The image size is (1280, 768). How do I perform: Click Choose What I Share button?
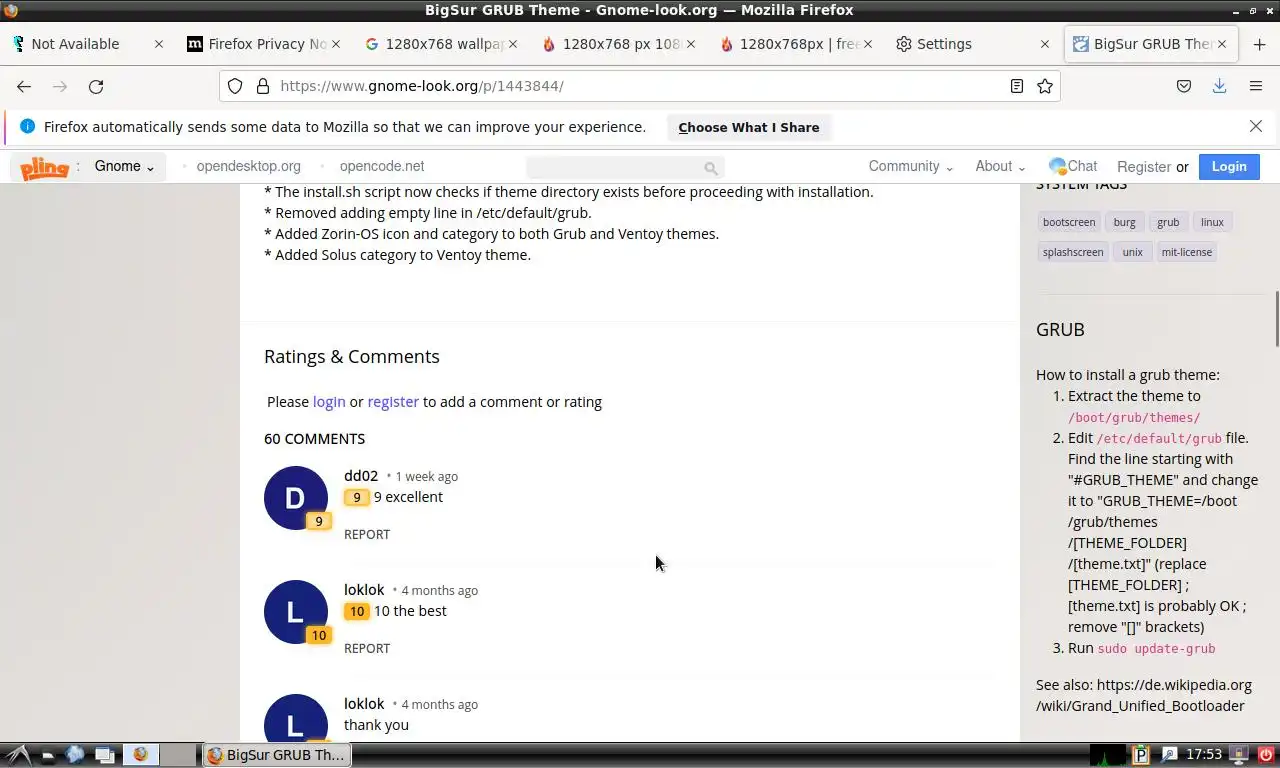[x=748, y=127]
